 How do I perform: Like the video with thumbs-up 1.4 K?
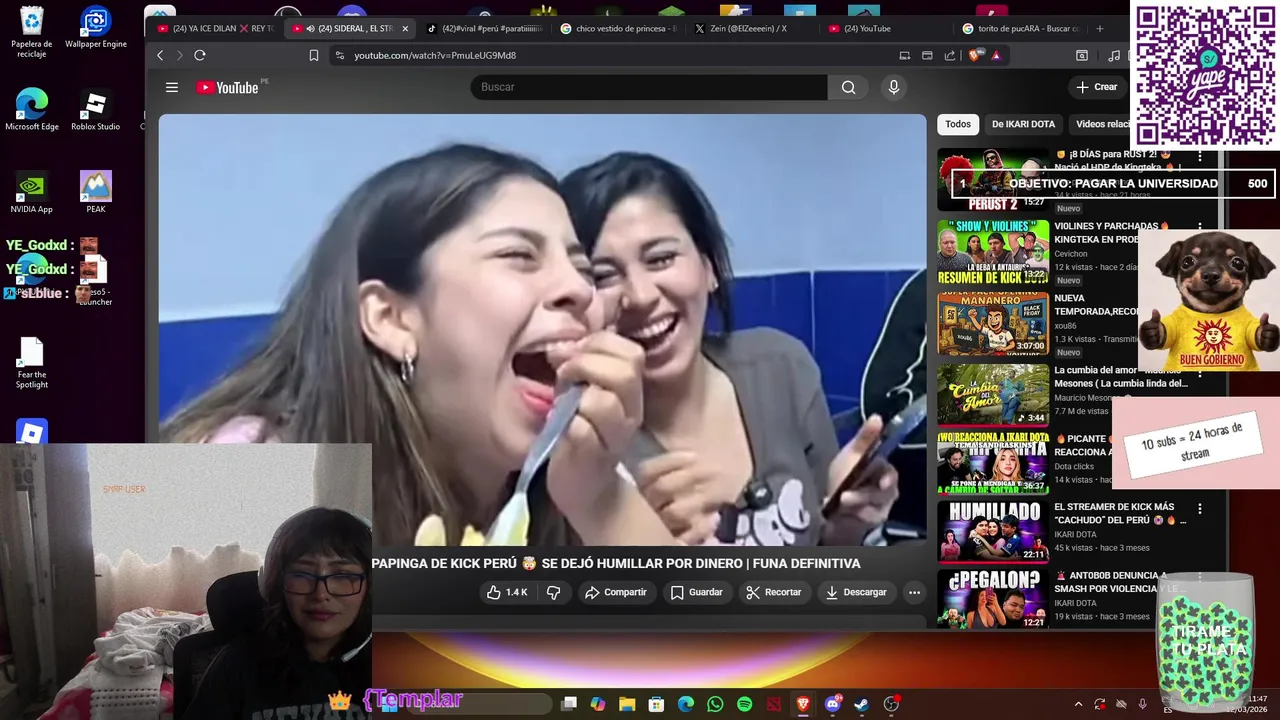click(507, 592)
